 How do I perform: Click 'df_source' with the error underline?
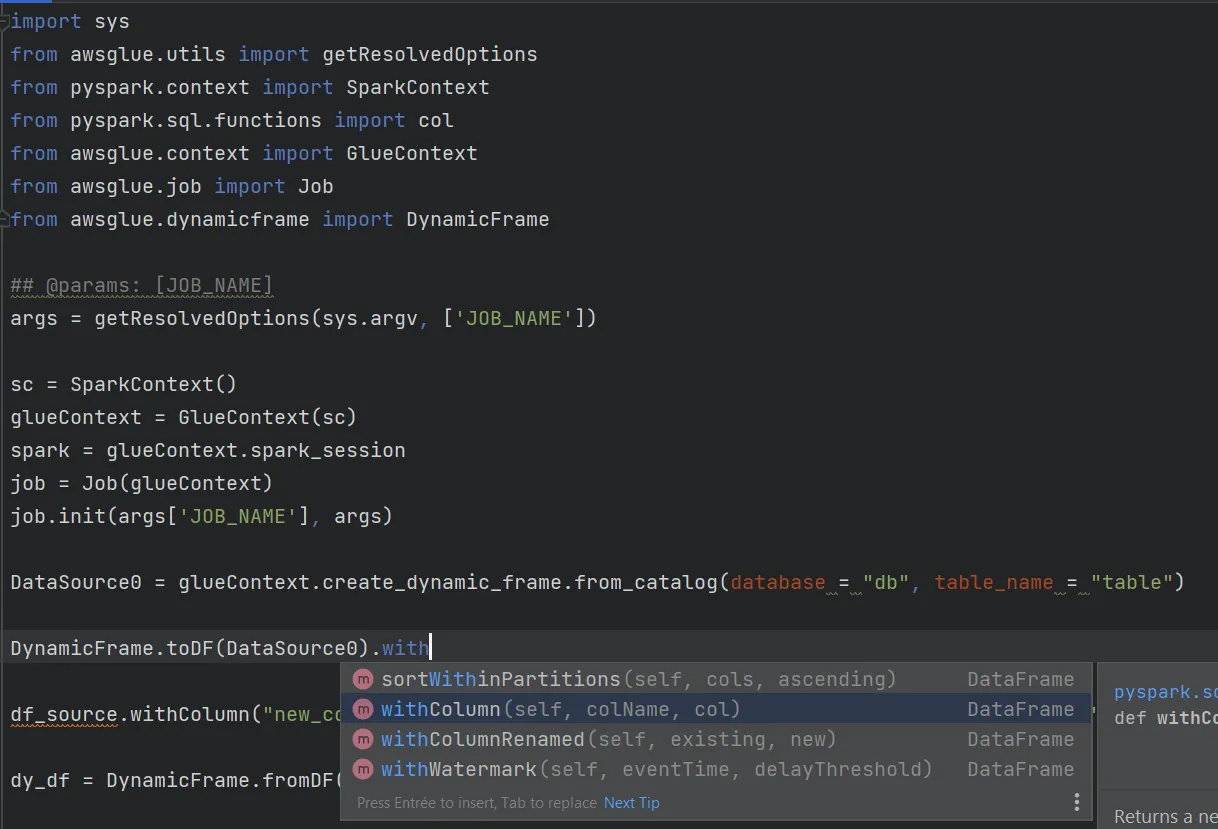pyautogui.click(x=64, y=714)
